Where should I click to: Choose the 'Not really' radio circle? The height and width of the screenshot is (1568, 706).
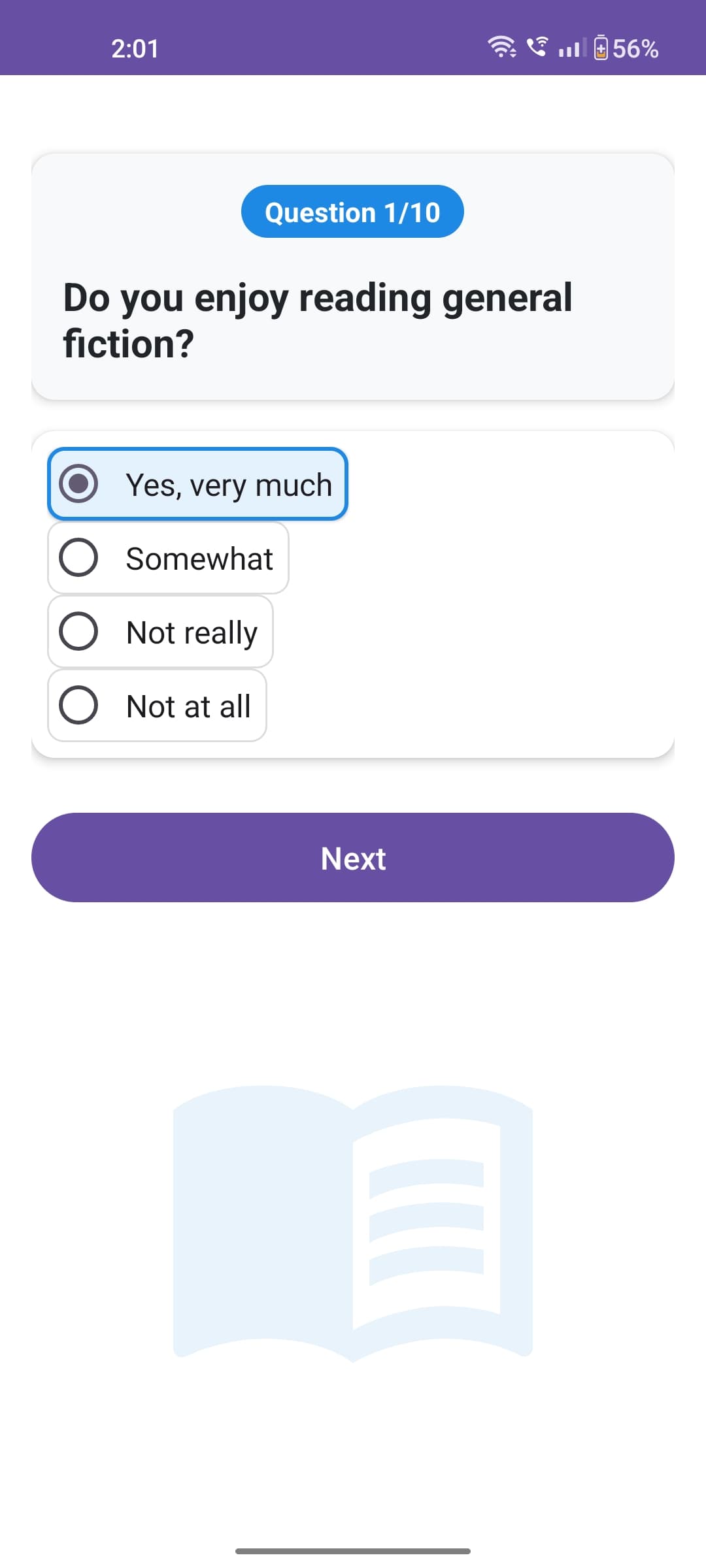[x=78, y=631]
